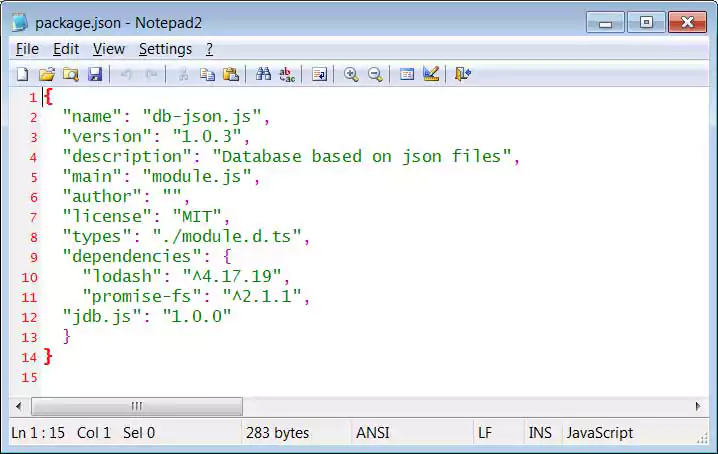Open the Settings menu
The width and height of the screenshot is (718, 454).
(165, 49)
